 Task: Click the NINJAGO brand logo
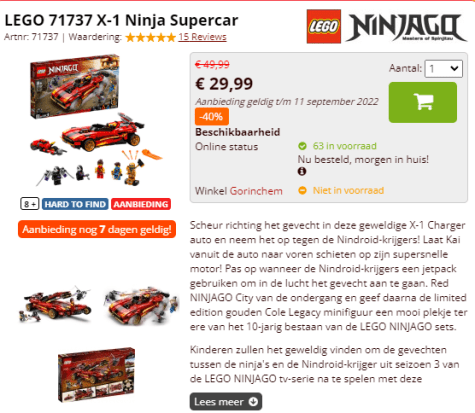point(406,27)
